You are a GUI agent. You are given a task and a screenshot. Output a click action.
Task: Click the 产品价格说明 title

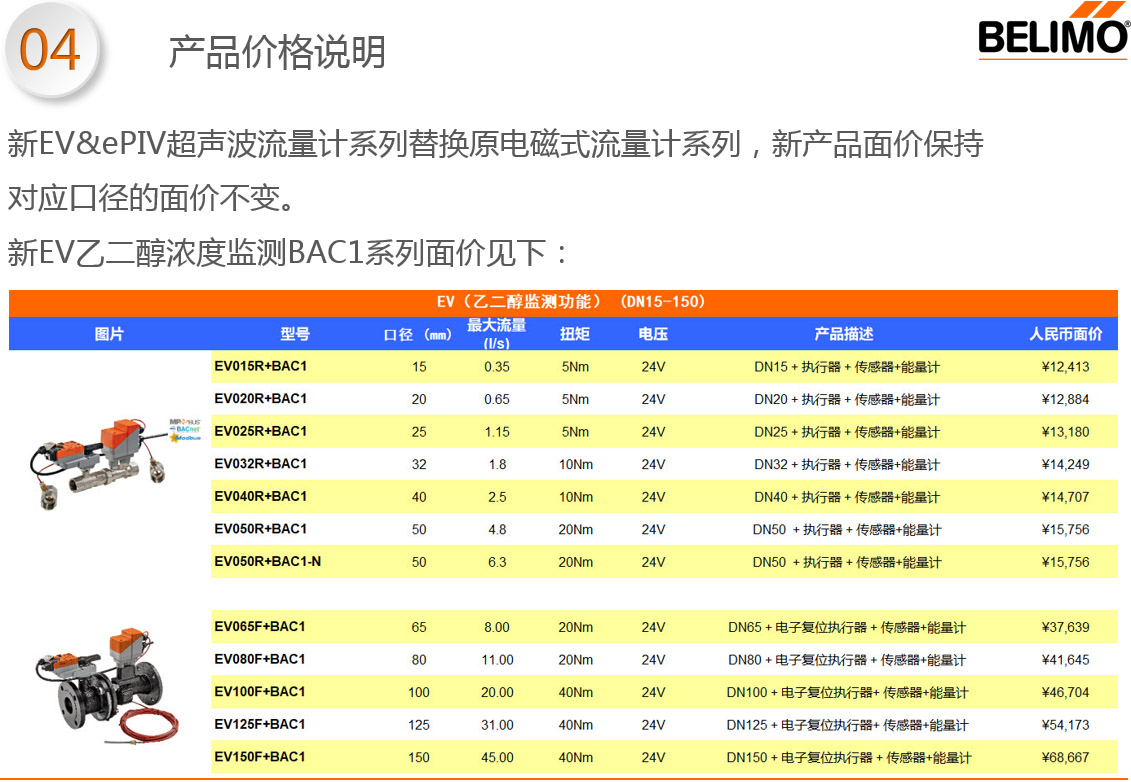coord(277,52)
